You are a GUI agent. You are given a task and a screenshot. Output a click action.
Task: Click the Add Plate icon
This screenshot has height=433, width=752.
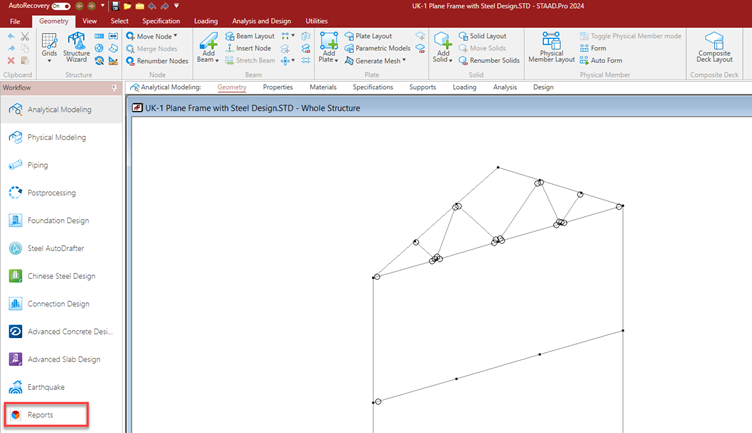329,41
